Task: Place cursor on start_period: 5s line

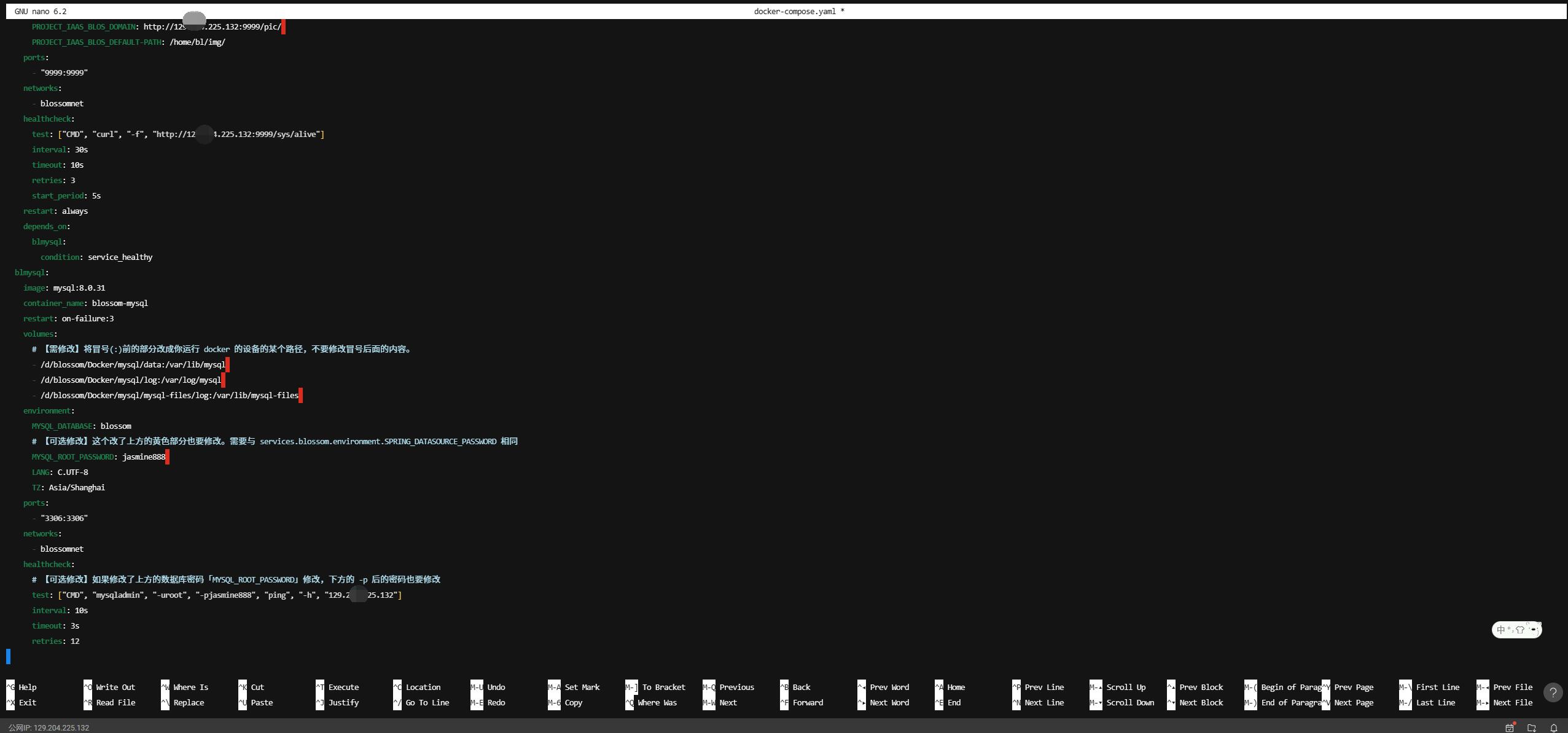Action: pos(66,195)
